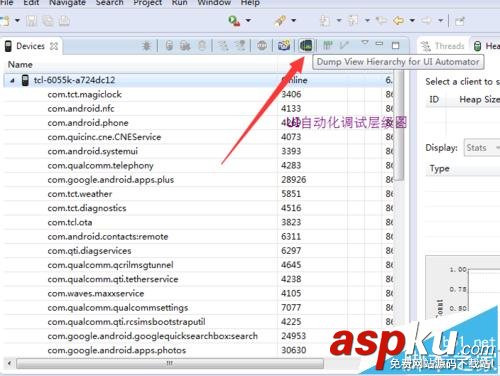Click the Forward navigation arrow icon
The width and height of the screenshot is (500, 376).
426,21
